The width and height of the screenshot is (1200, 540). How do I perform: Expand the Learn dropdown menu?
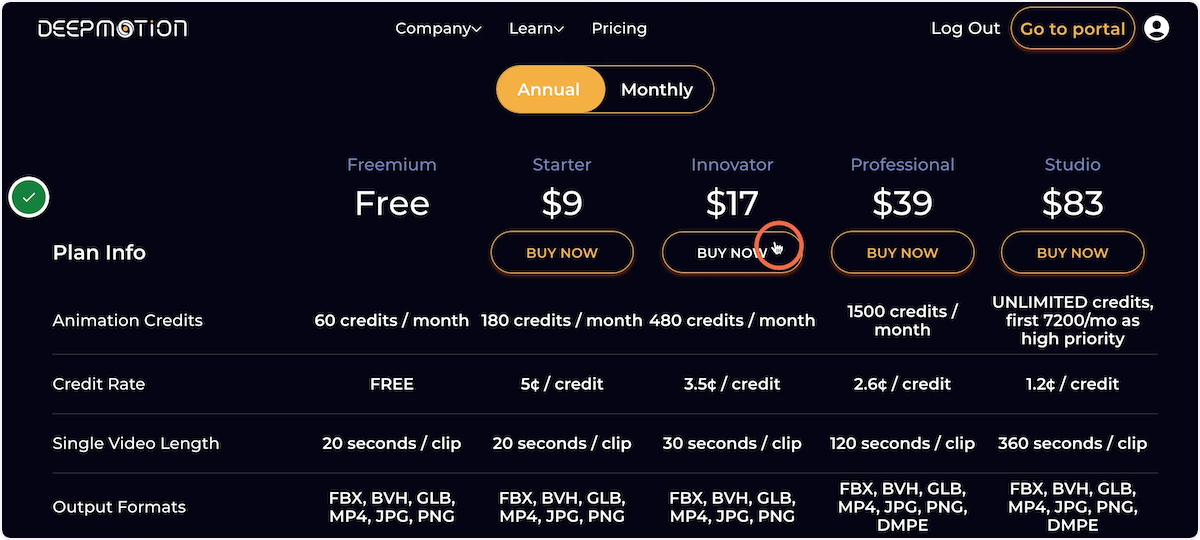[536, 28]
